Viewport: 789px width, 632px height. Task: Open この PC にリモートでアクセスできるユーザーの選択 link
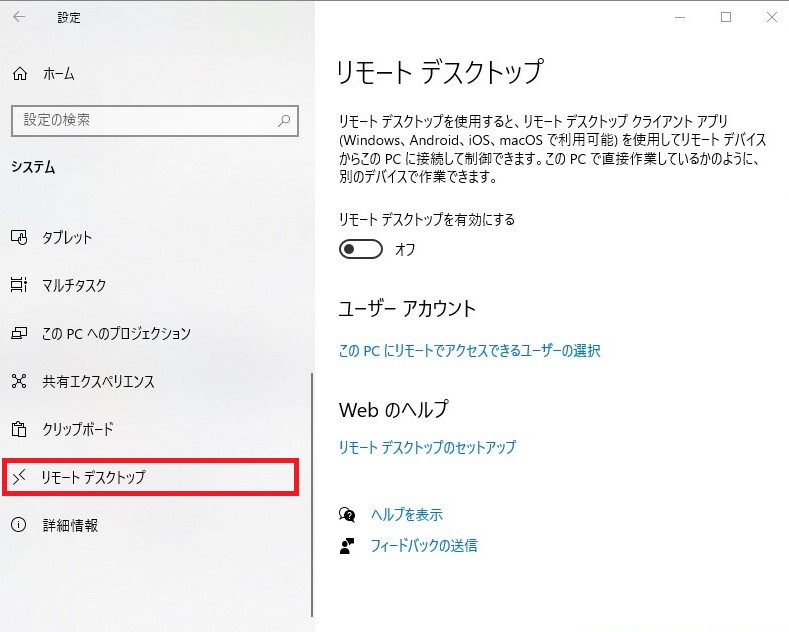pos(469,350)
